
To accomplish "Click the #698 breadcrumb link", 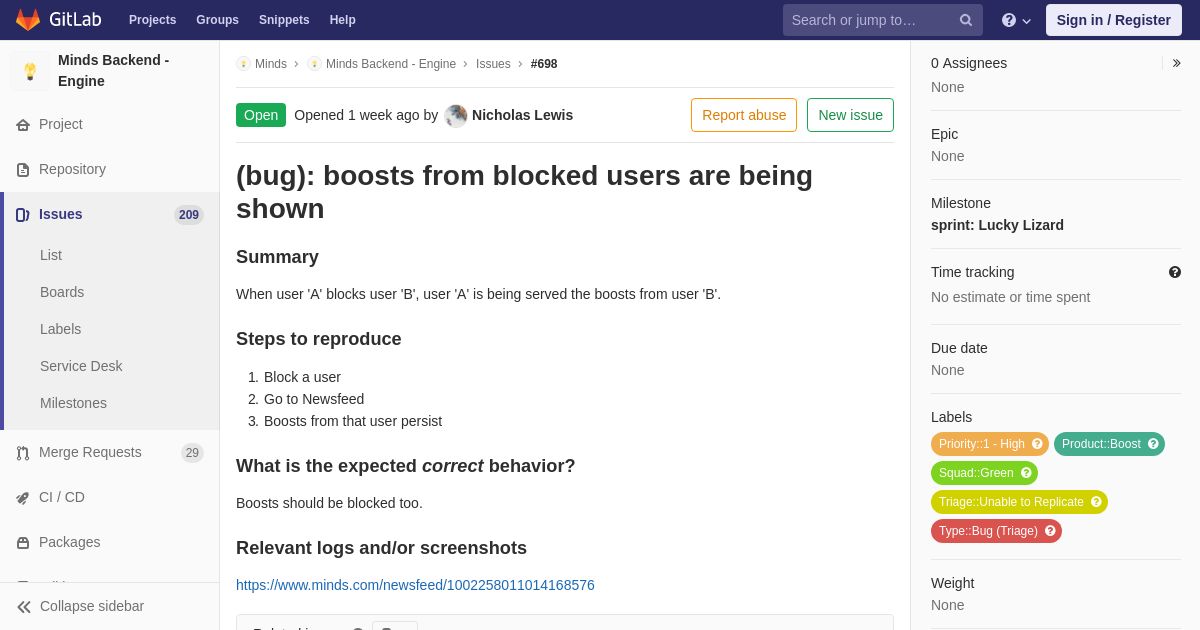I will (544, 64).
